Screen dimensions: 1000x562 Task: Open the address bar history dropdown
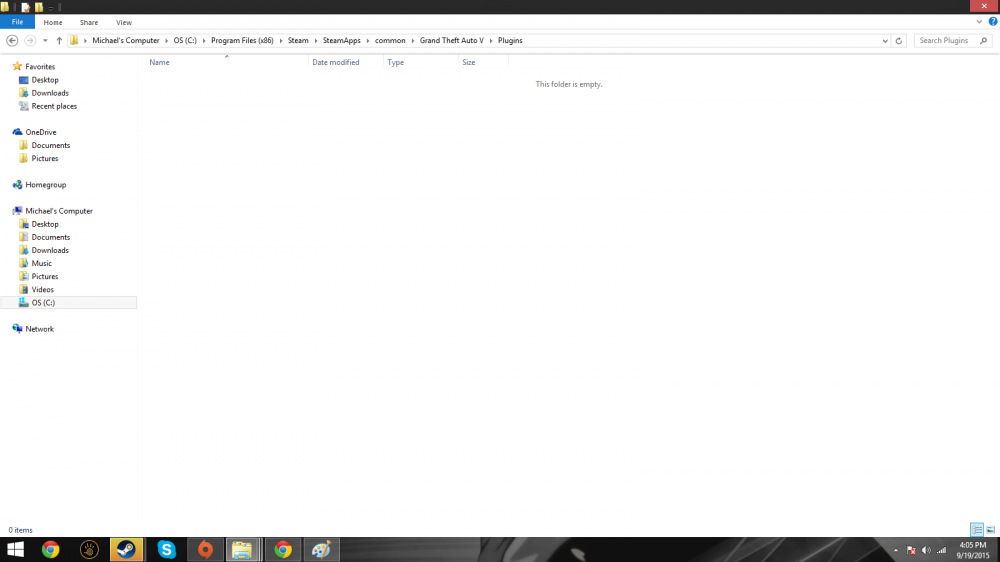tap(885, 40)
